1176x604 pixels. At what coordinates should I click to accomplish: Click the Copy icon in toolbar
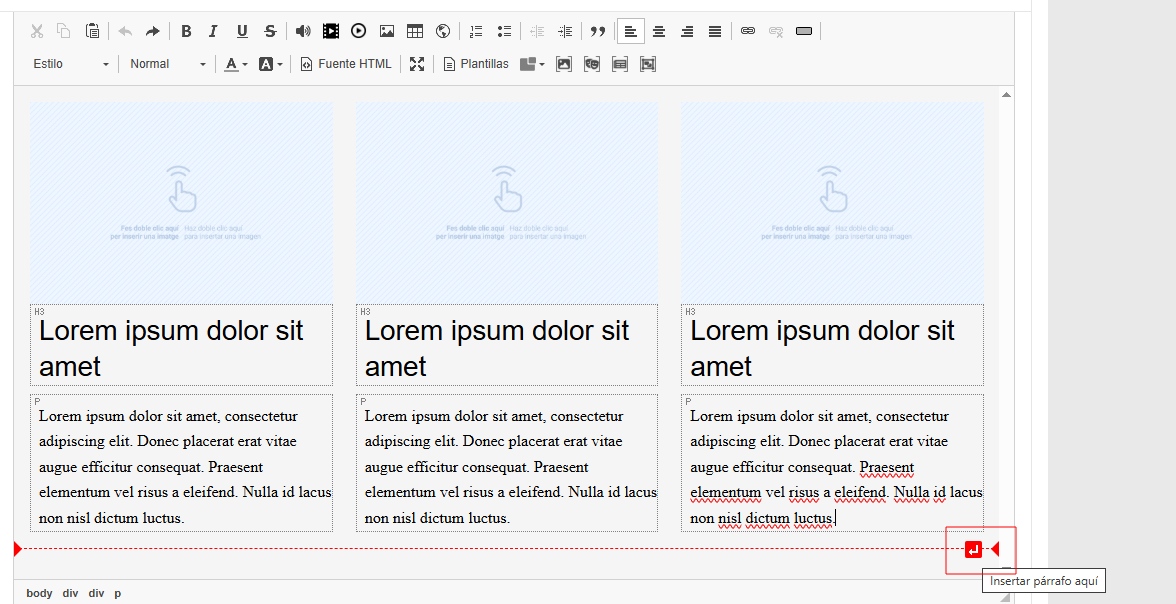click(64, 32)
